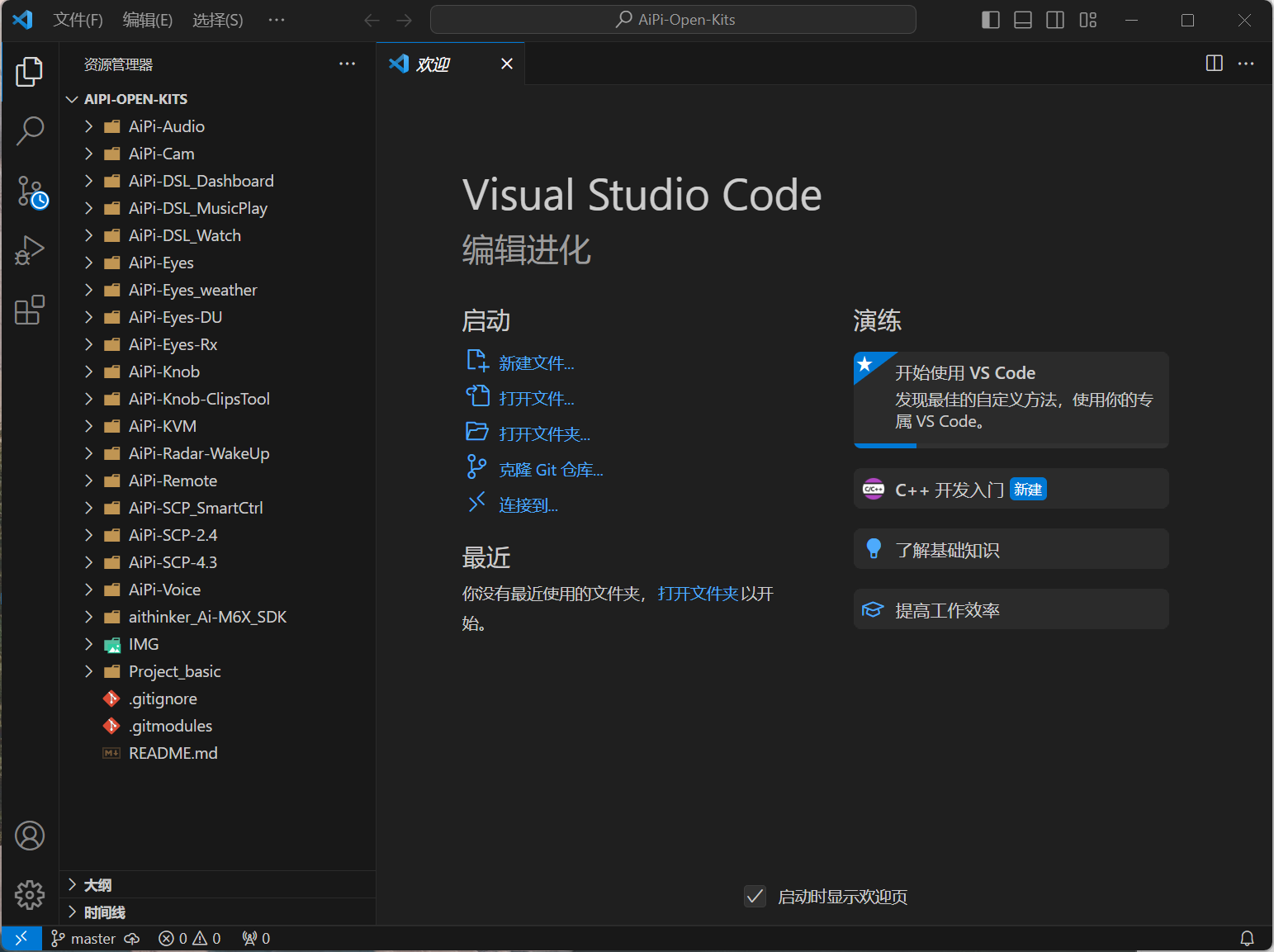Click 打开文件夹 link in recent section
This screenshot has width=1274, height=952.
698,594
